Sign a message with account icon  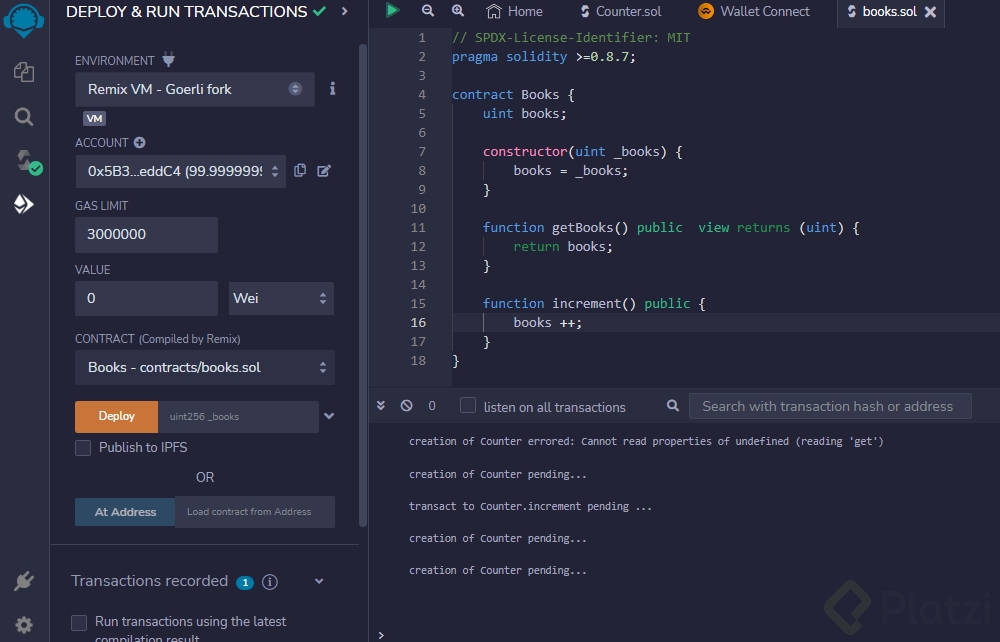coord(324,170)
